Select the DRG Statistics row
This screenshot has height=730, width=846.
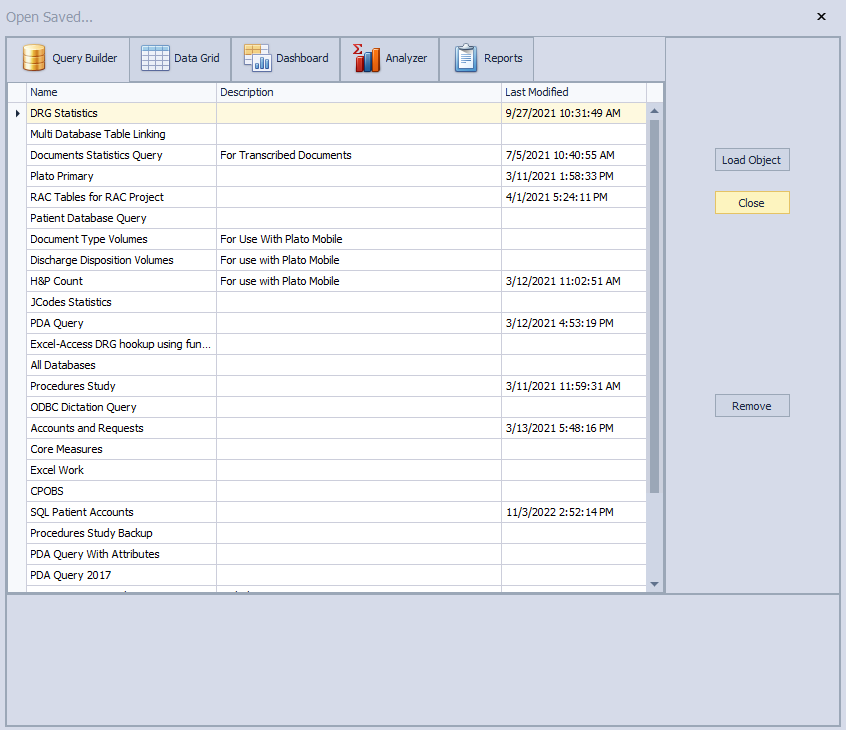[336, 113]
